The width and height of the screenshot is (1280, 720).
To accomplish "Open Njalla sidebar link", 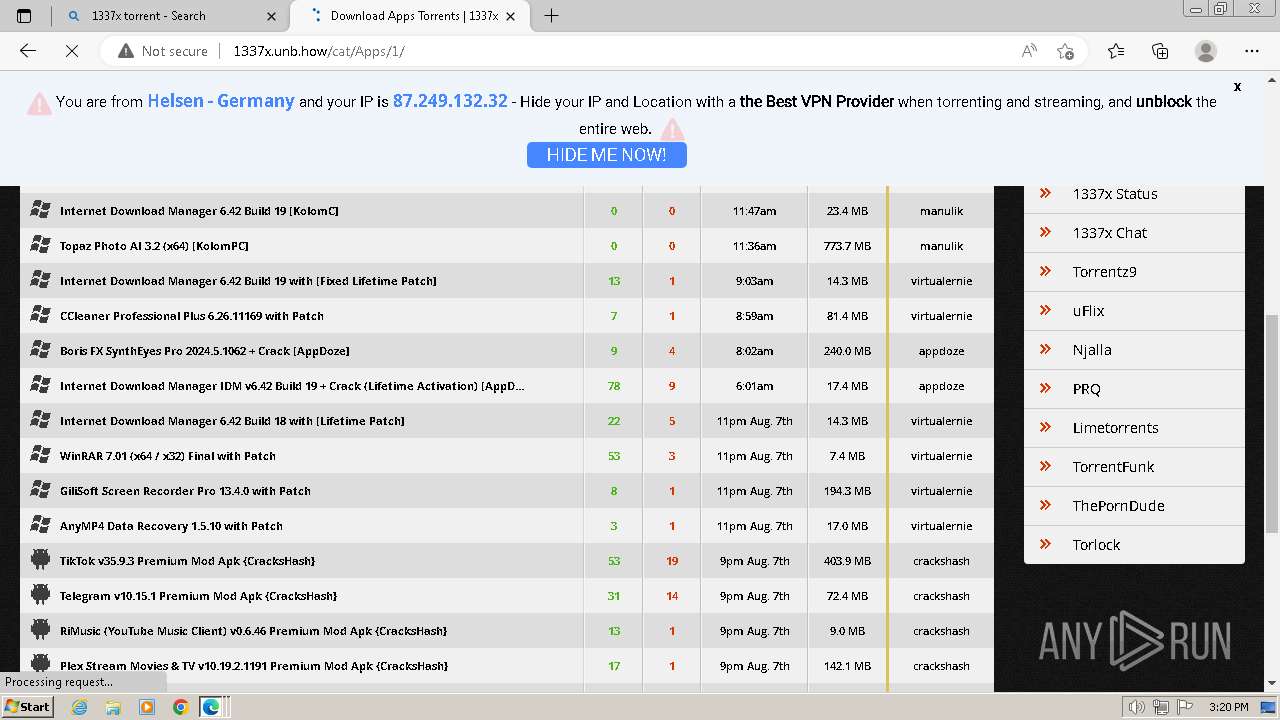I will tap(1092, 350).
